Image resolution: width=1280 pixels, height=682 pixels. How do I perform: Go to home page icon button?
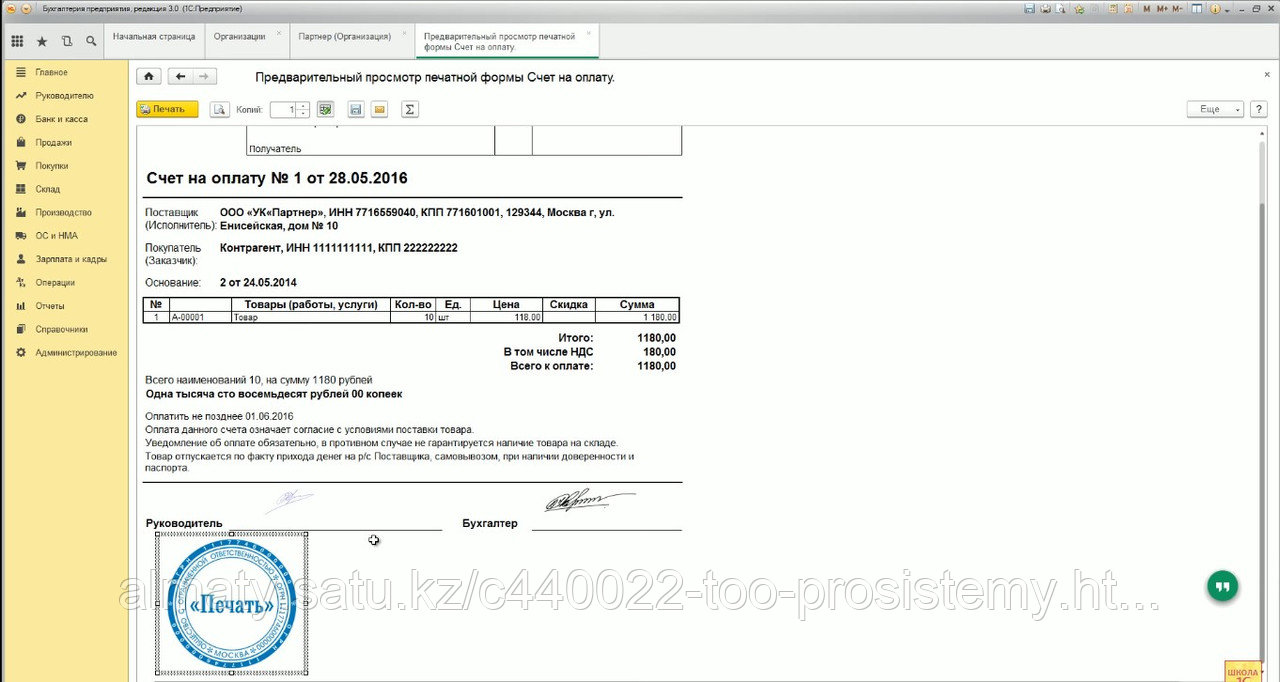[148, 77]
